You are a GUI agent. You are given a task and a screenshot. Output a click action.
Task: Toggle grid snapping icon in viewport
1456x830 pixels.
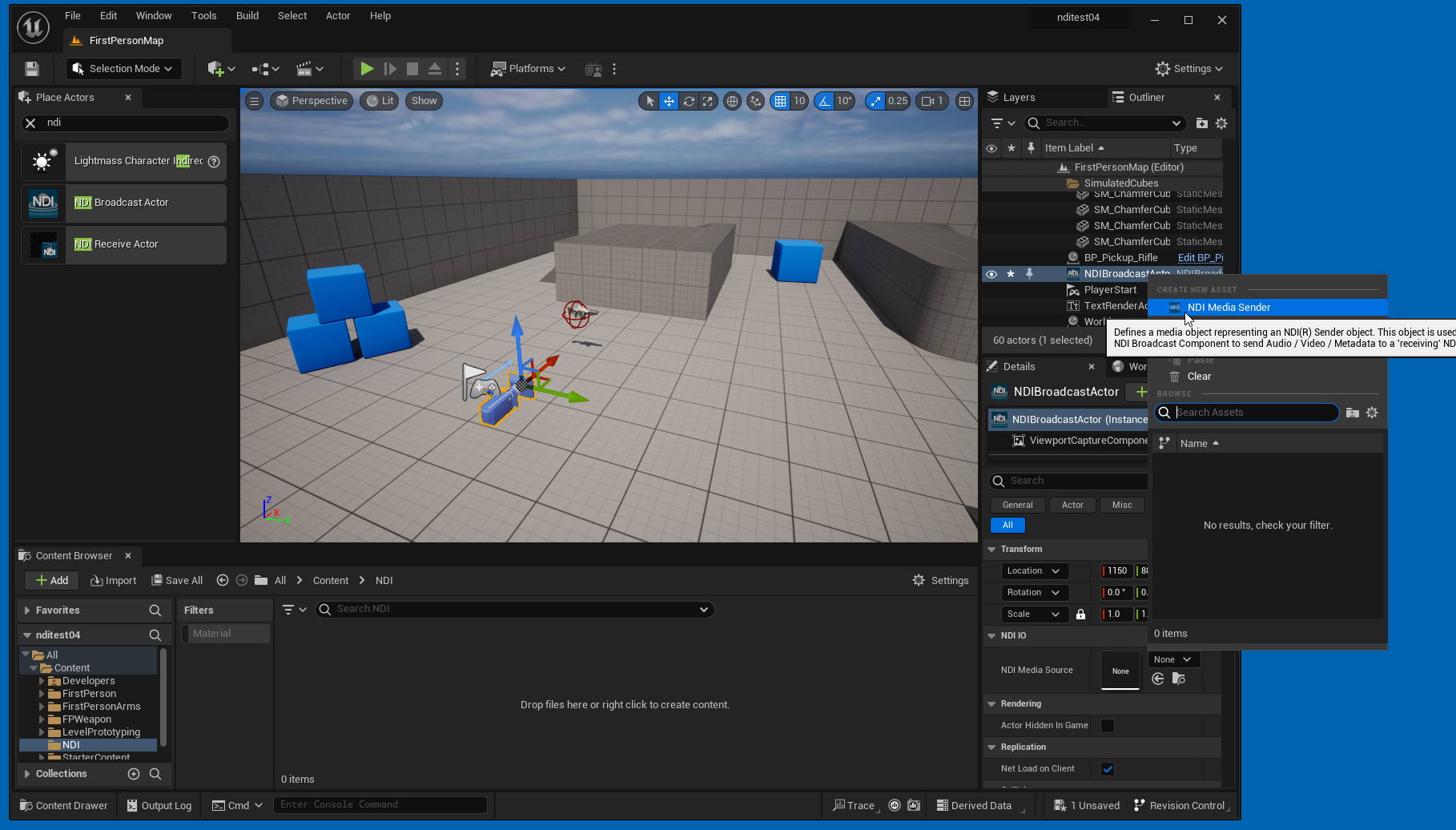point(780,101)
